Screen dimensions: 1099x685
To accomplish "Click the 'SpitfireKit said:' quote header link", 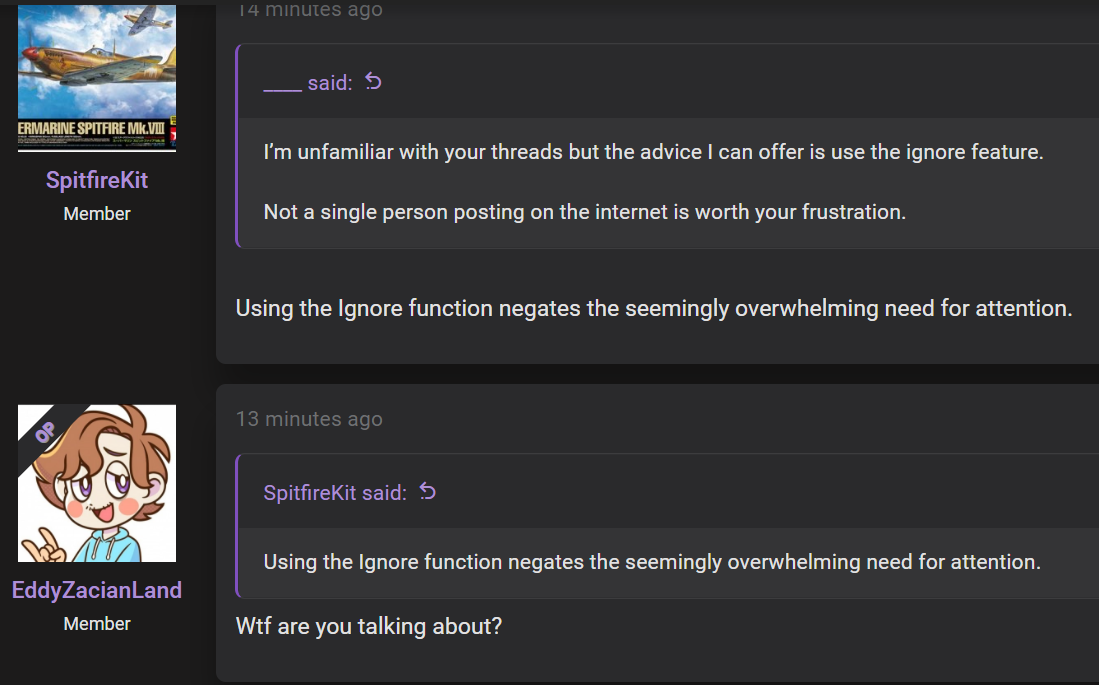I will tap(334, 493).
